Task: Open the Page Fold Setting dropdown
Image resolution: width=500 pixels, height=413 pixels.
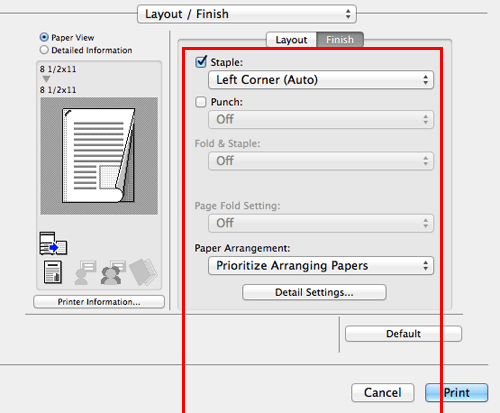Action: pos(321,223)
